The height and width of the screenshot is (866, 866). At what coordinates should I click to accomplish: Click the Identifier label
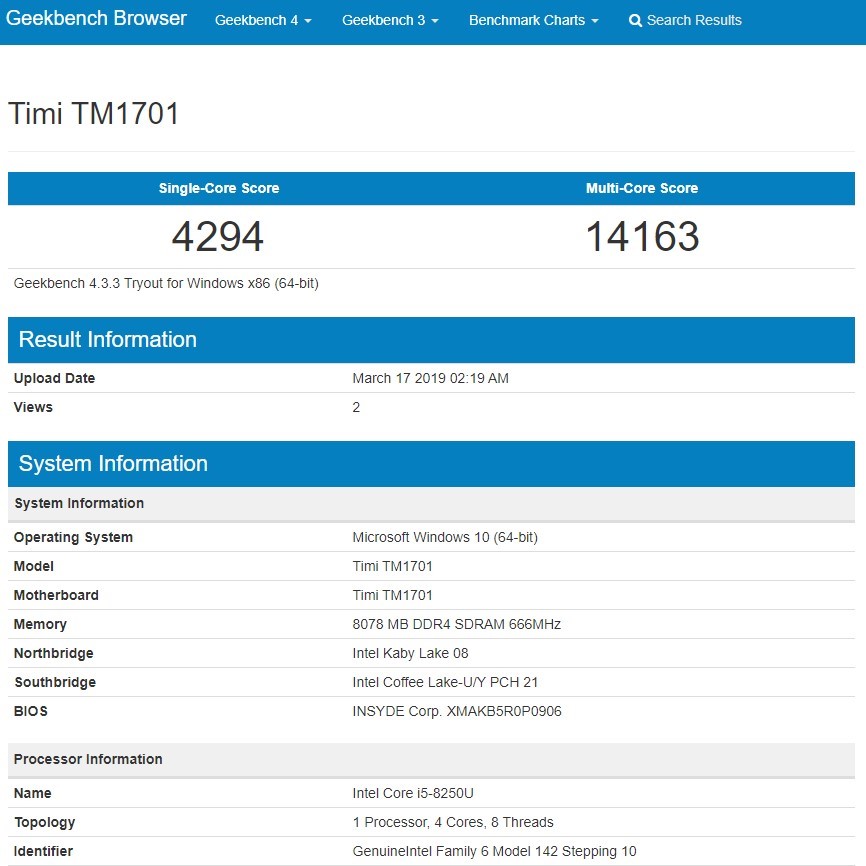tap(43, 852)
